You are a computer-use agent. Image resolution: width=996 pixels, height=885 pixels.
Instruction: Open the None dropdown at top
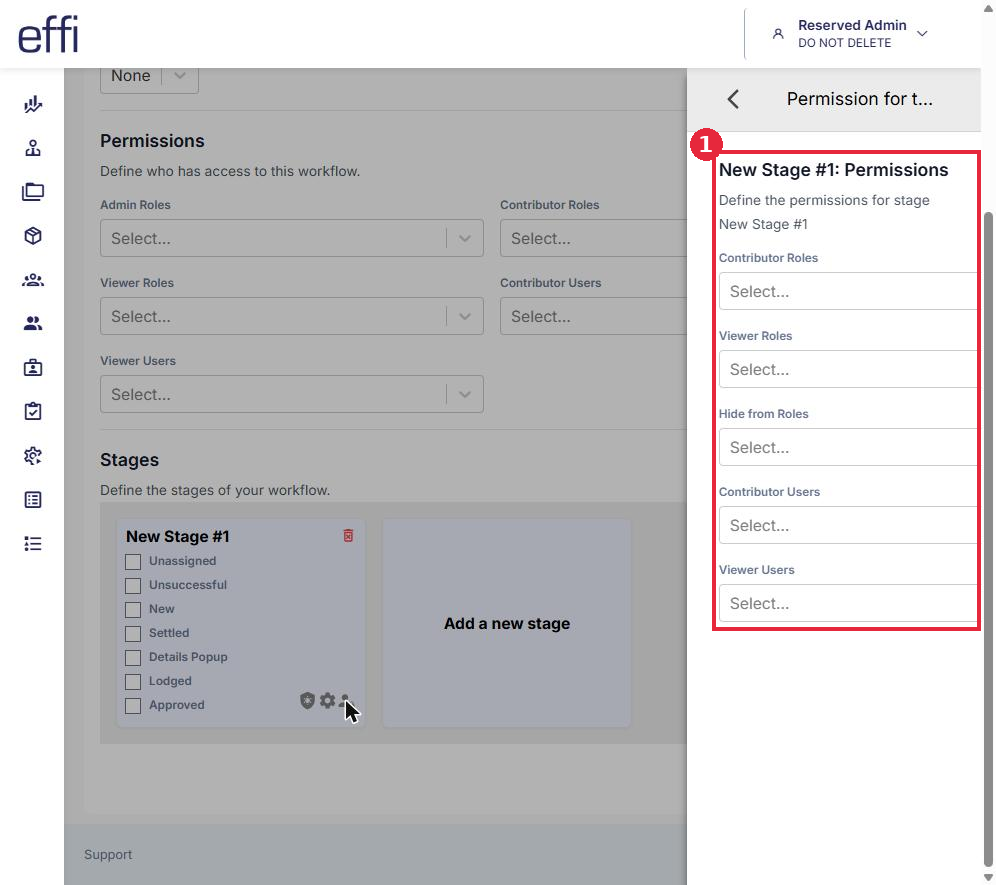(x=149, y=78)
